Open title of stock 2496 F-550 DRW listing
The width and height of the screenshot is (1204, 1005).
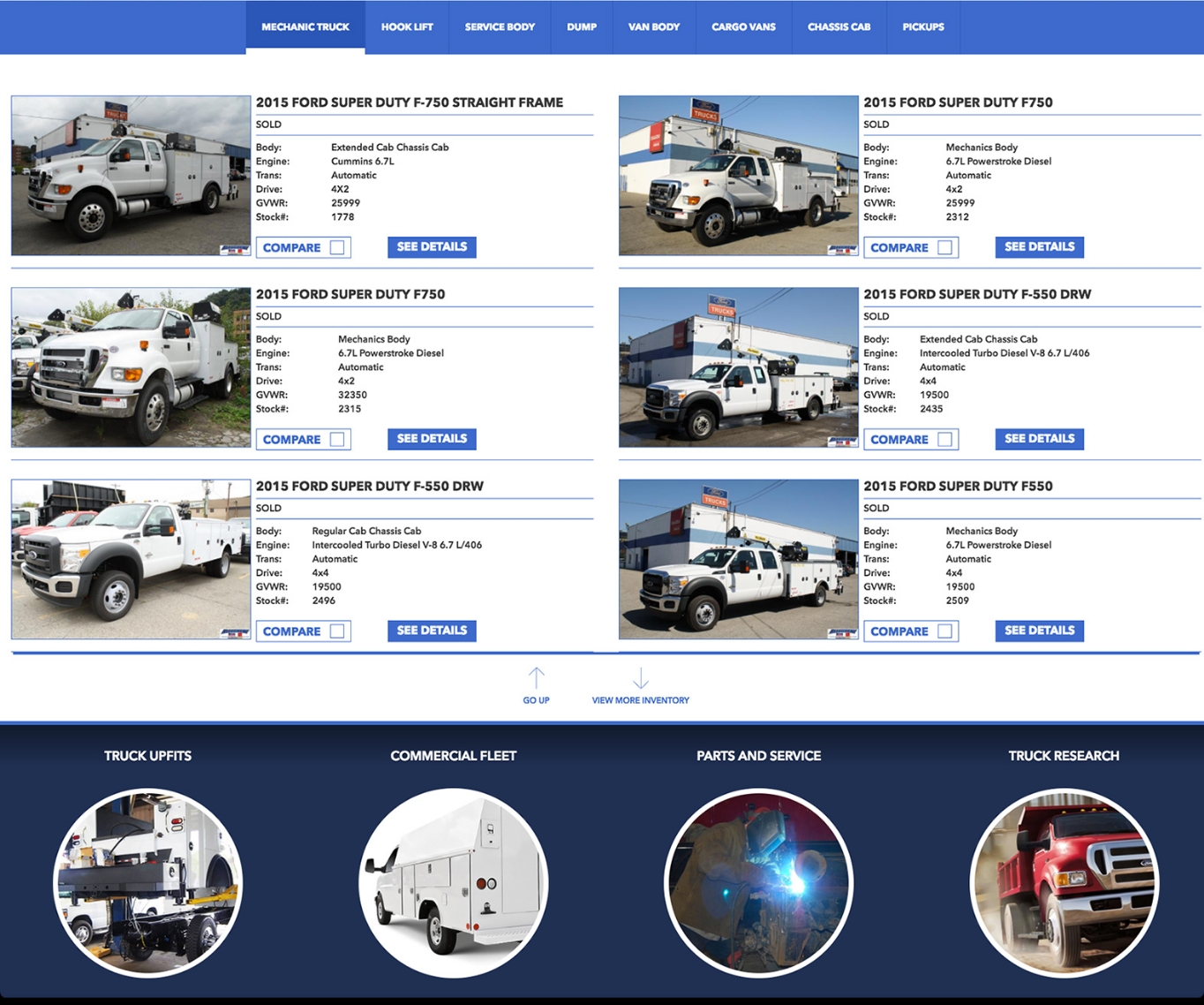(370, 486)
